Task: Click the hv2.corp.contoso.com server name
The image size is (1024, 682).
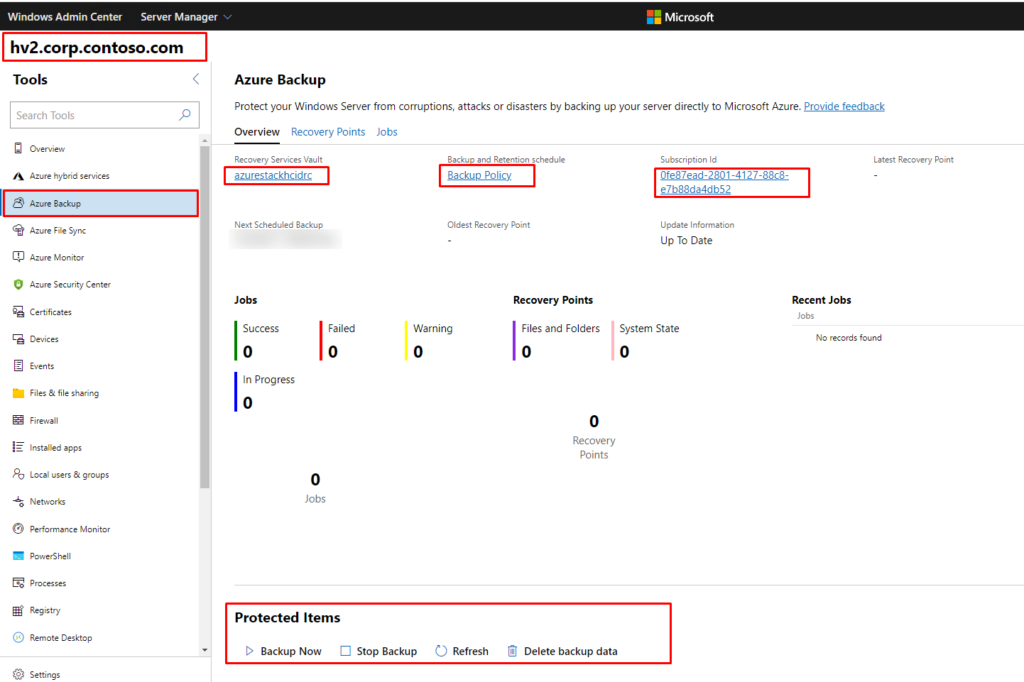Action: click(x=97, y=48)
